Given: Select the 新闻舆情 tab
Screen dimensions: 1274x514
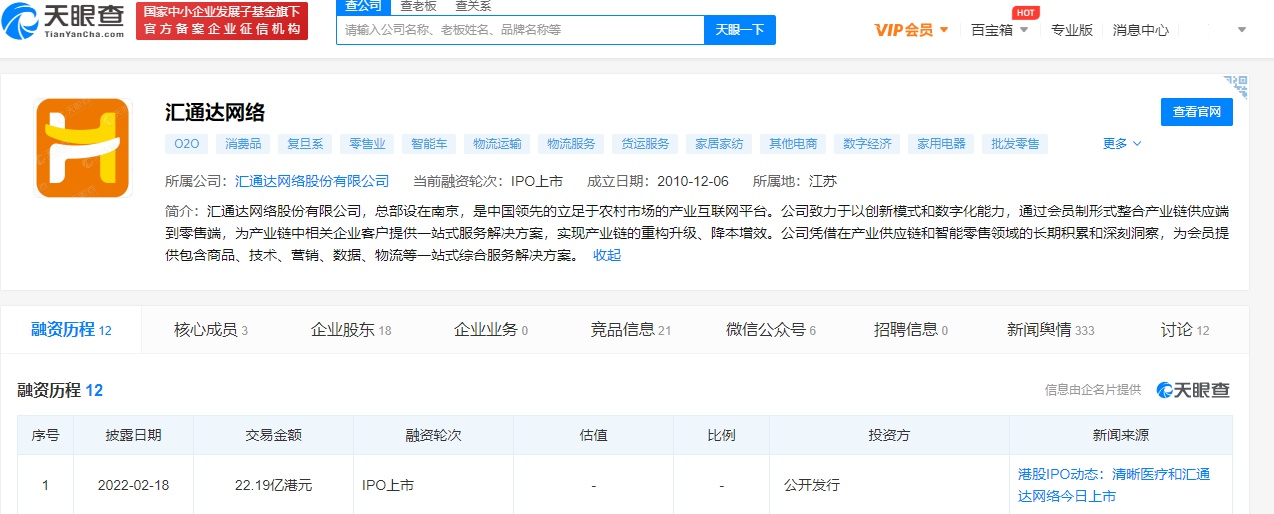Looking at the screenshot, I should 1051,330.
